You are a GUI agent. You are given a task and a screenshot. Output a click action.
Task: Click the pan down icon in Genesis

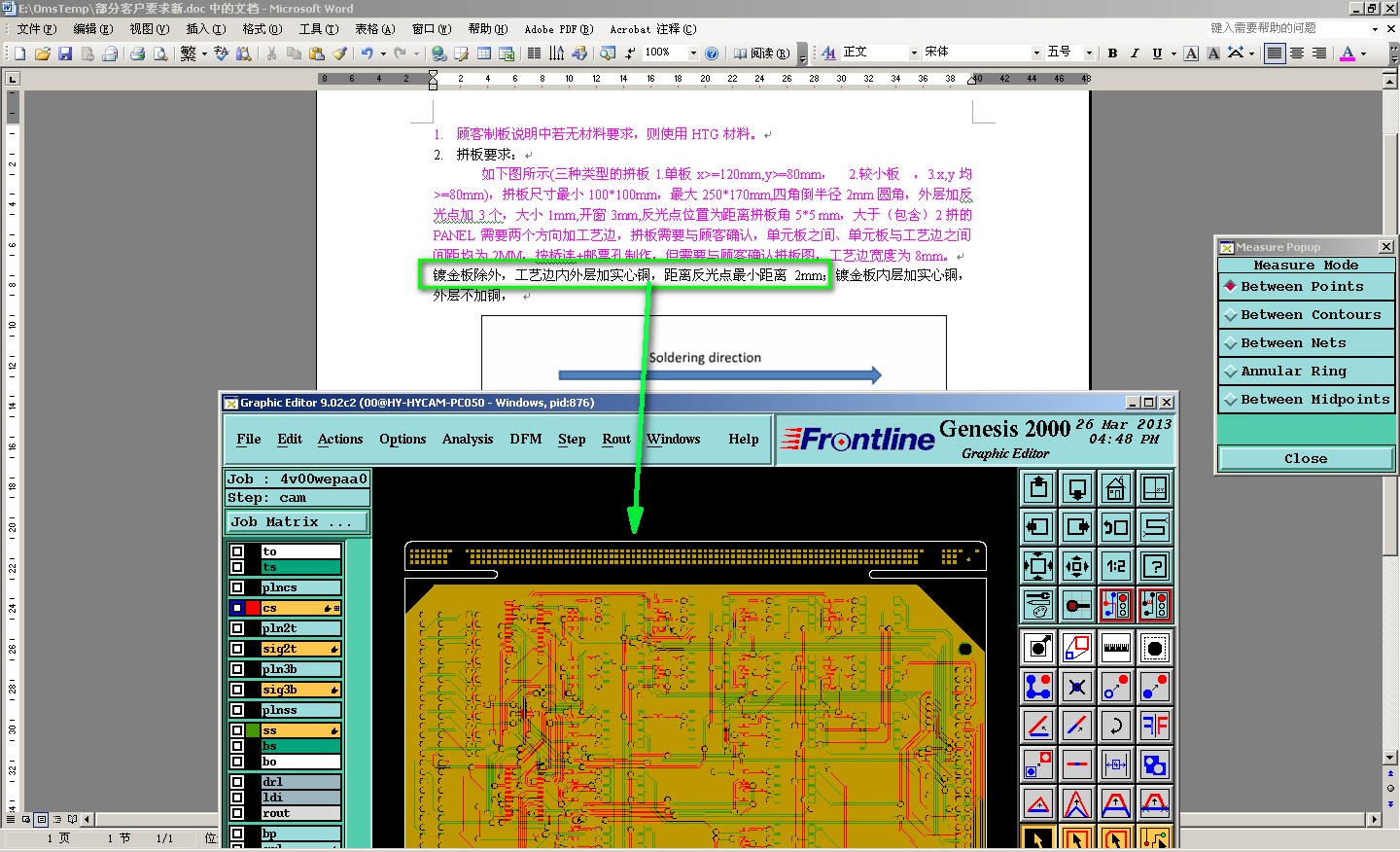pos(1077,488)
